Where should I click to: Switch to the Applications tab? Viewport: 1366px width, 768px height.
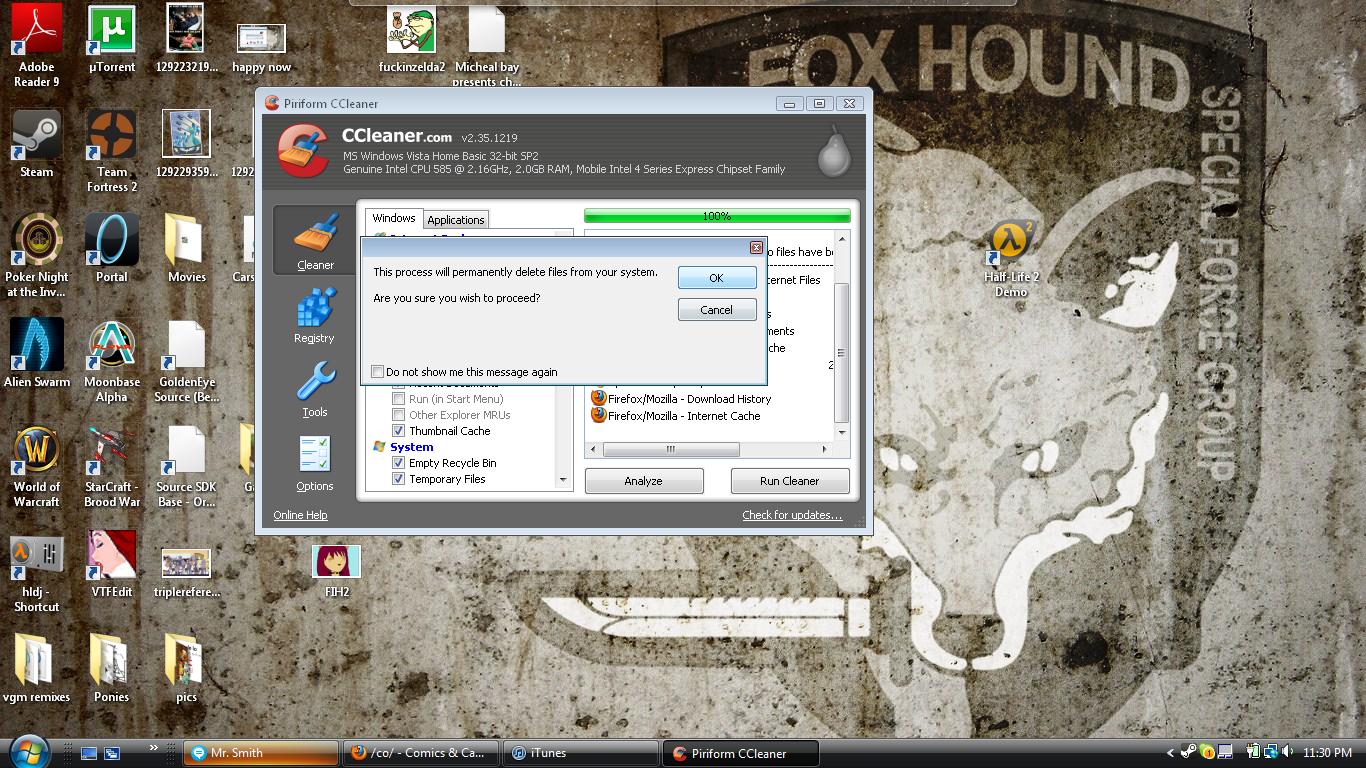(456, 220)
